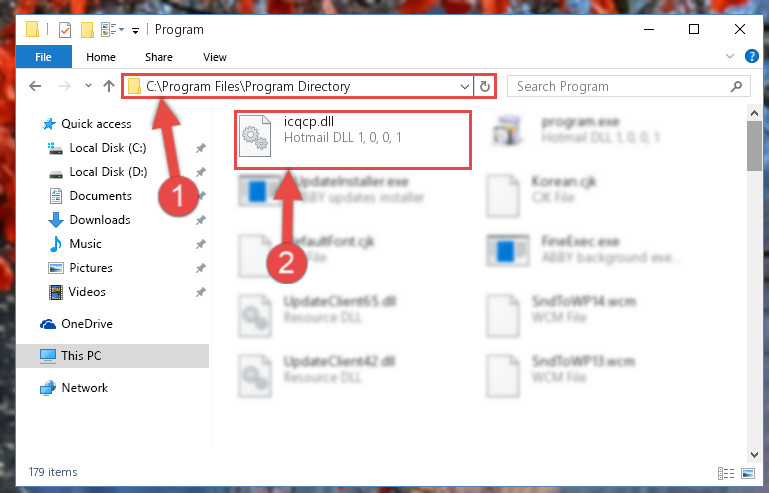Image resolution: width=769 pixels, height=493 pixels.
Task: Click the search magnifier icon
Action: 736,87
